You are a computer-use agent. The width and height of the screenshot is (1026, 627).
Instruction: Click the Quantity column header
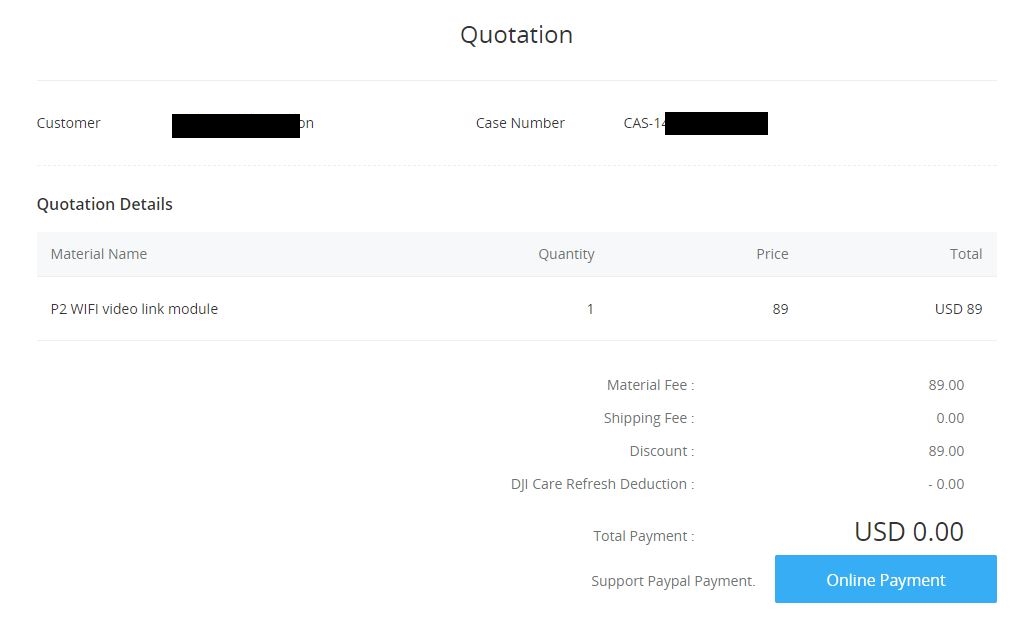[566, 254]
